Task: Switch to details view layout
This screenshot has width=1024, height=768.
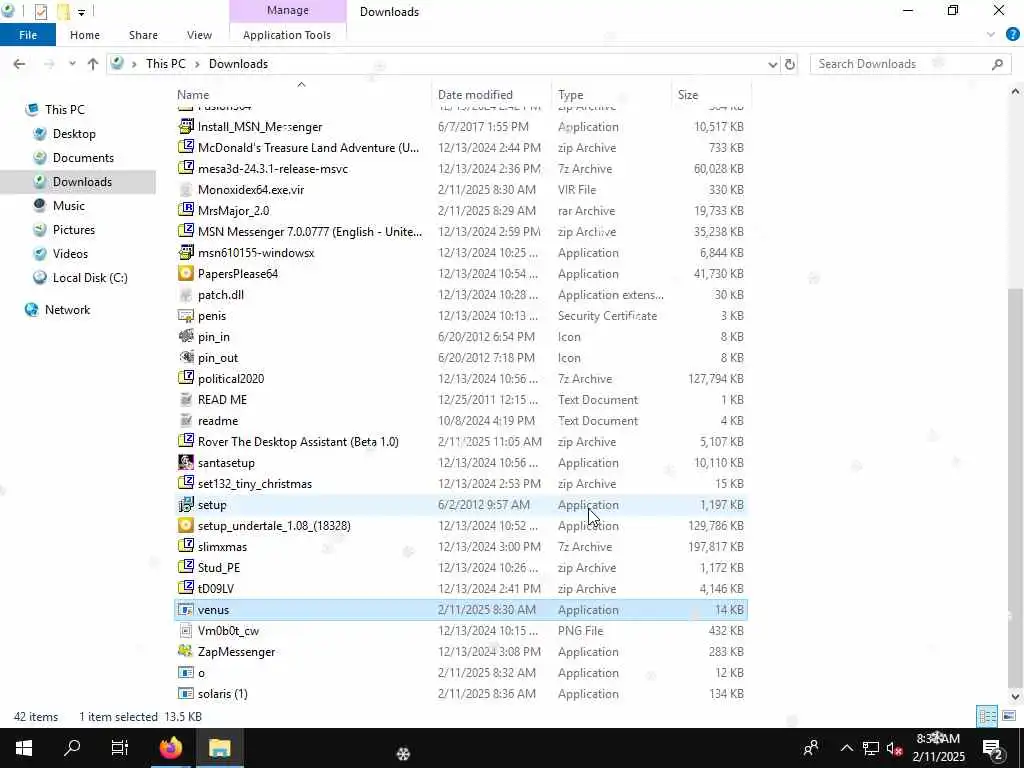Action: [x=987, y=716]
